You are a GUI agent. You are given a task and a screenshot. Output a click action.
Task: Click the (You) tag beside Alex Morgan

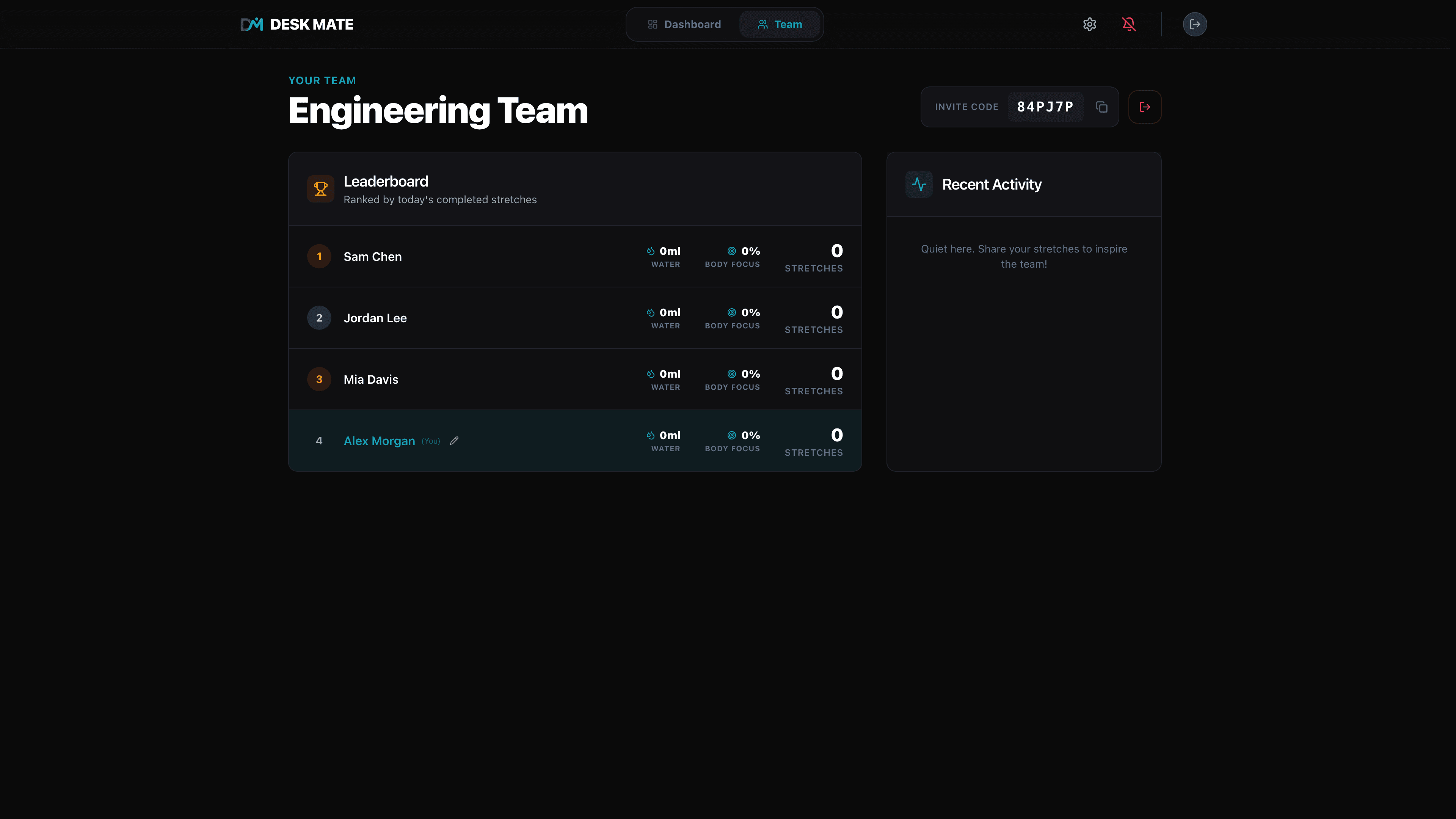tap(431, 441)
